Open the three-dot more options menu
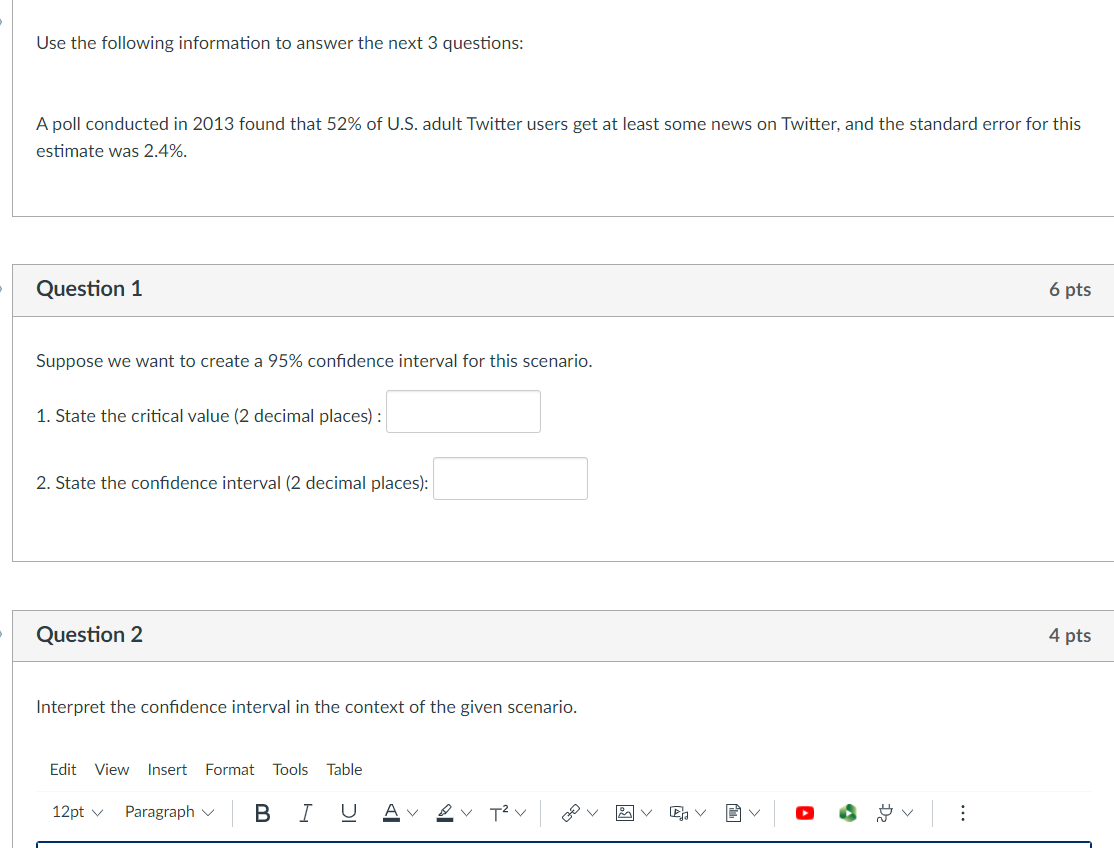Screen dimensions: 1114x848 click(x=962, y=812)
